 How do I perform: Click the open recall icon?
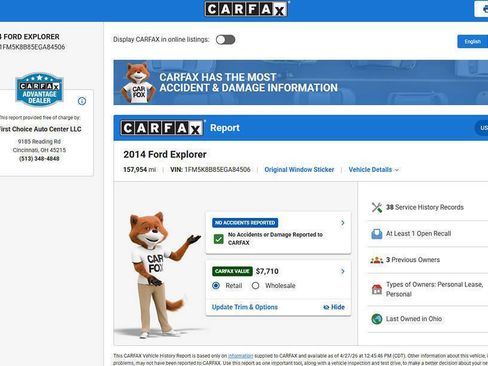377,234
